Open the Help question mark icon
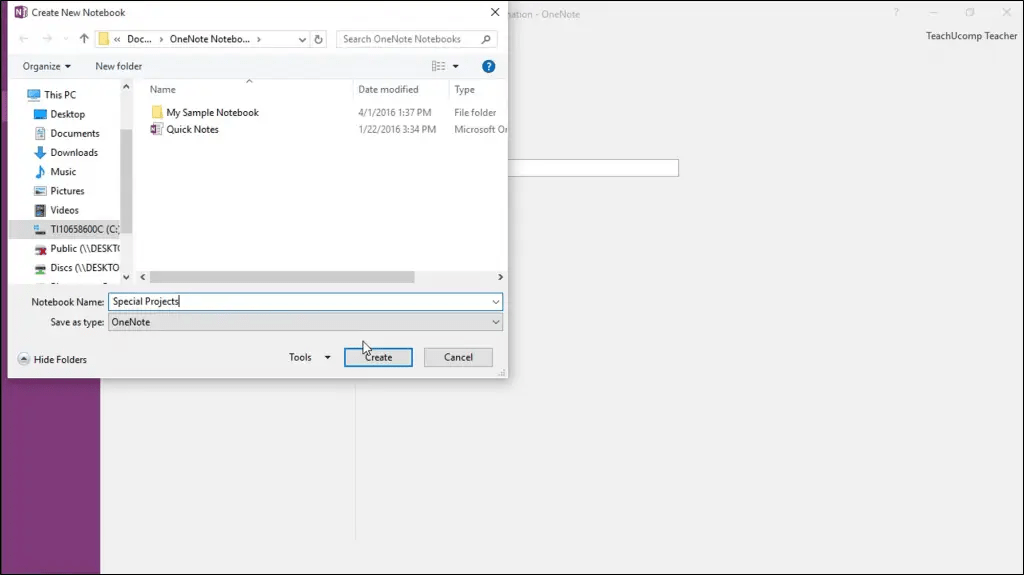The image size is (1024, 575). 488,66
